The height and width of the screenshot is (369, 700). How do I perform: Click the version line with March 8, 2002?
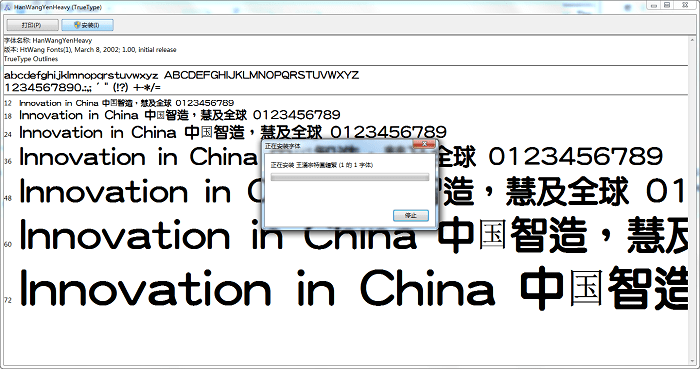pyautogui.click(x=90, y=50)
